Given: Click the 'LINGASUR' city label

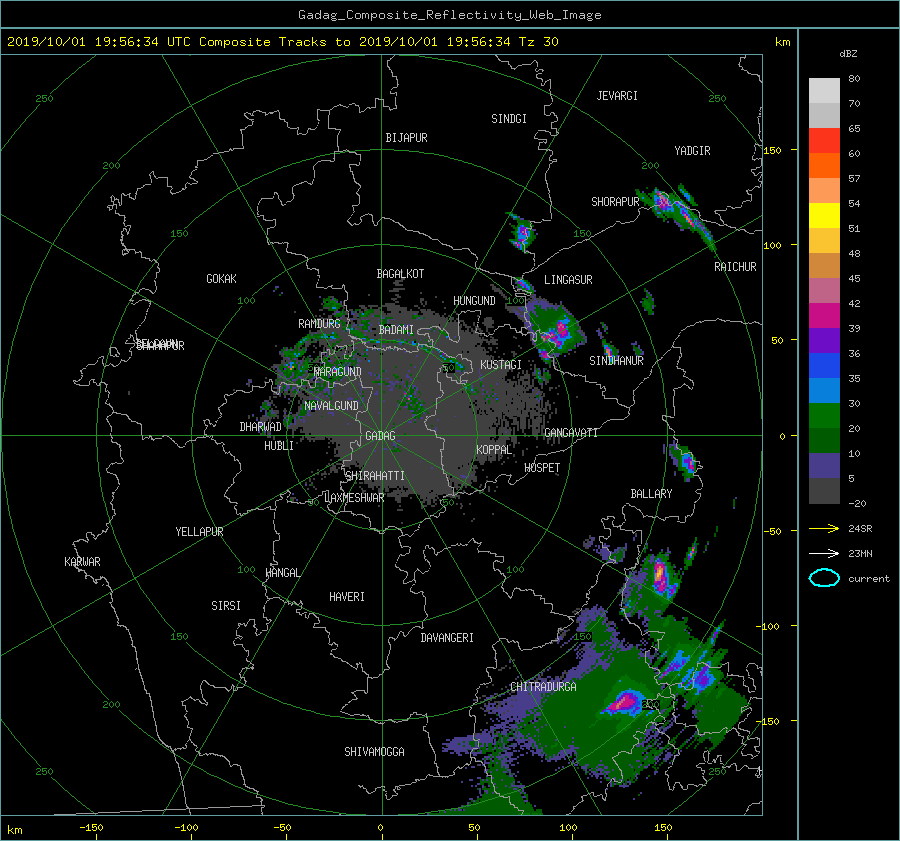Looking at the screenshot, I should tap(568, 280).
